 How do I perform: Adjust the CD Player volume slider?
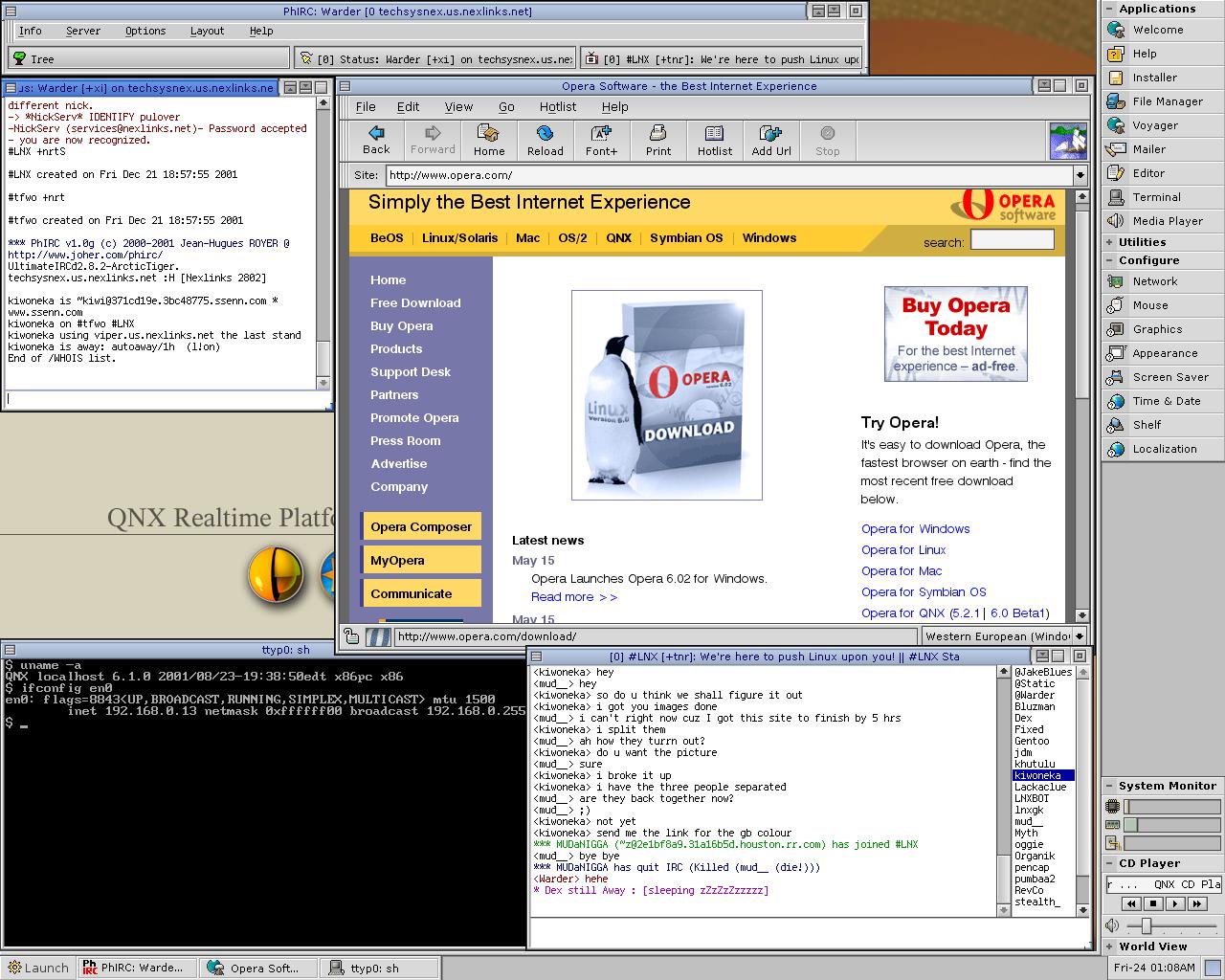(1146, 925)
